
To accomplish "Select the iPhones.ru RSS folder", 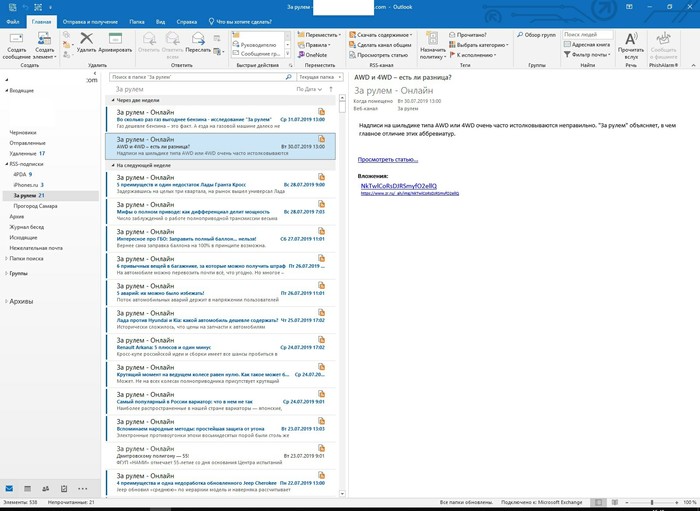I will (27, 185).
